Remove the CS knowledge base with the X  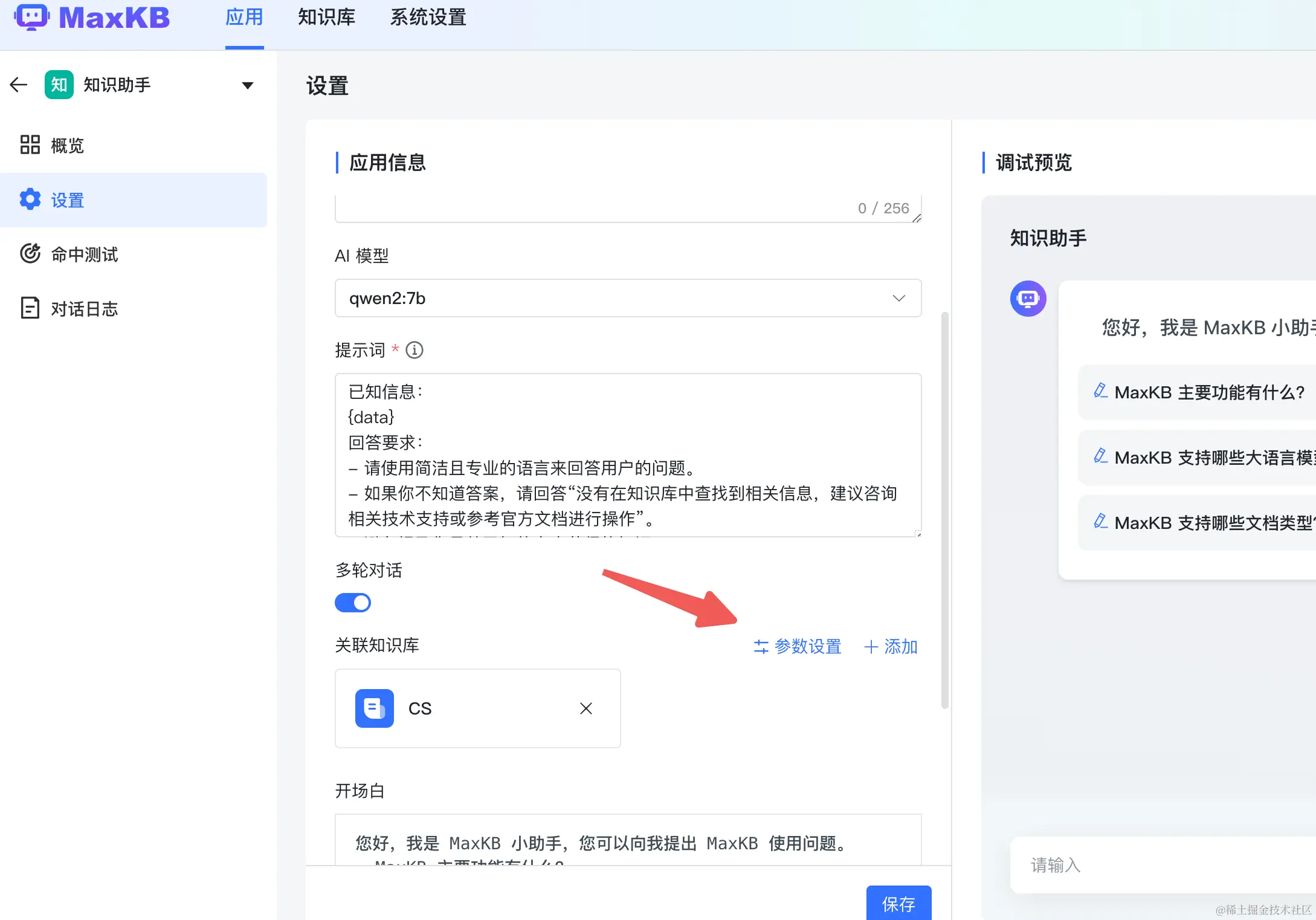(x=585, y=708)
